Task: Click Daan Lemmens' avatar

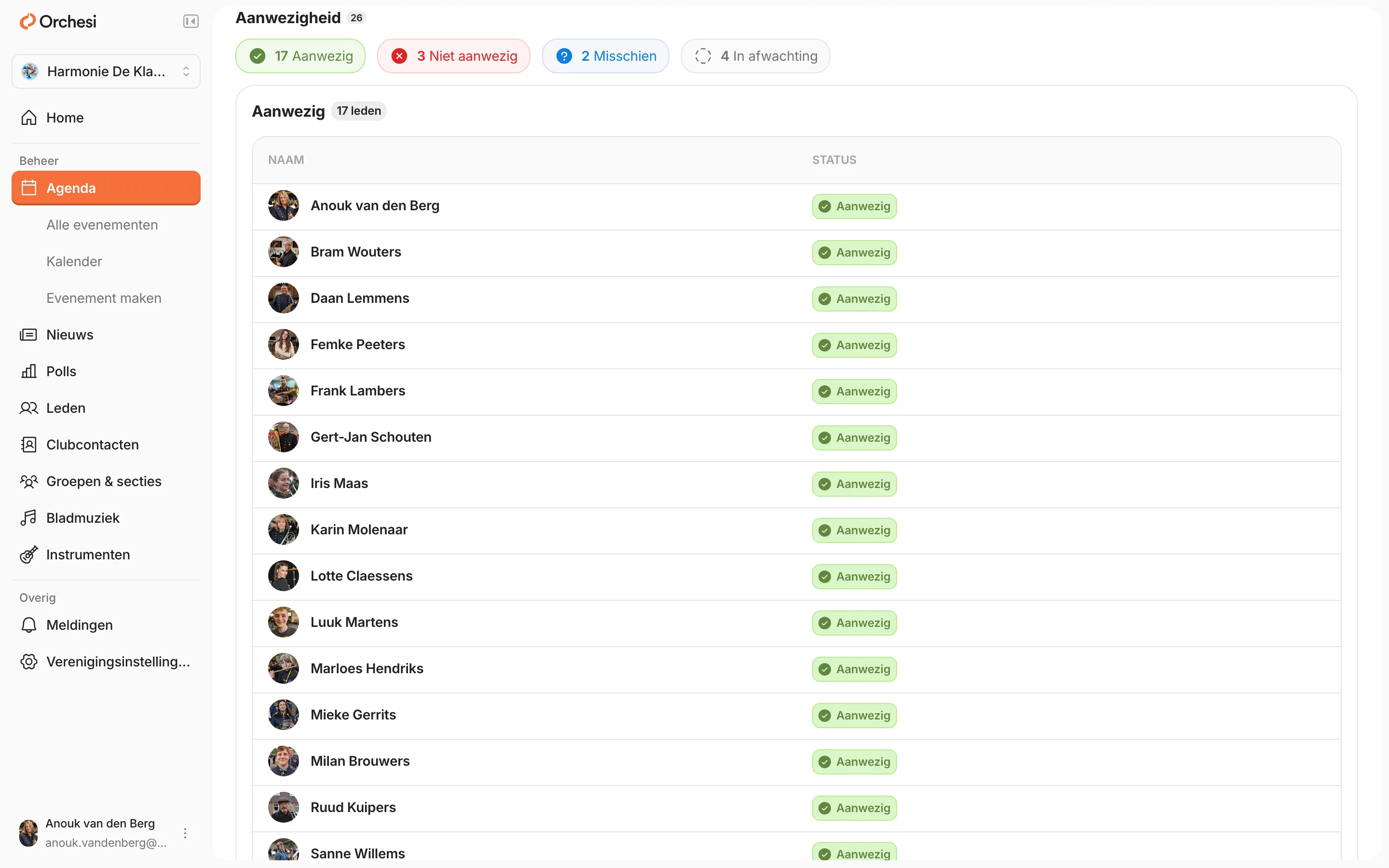Action: (284, 298)
